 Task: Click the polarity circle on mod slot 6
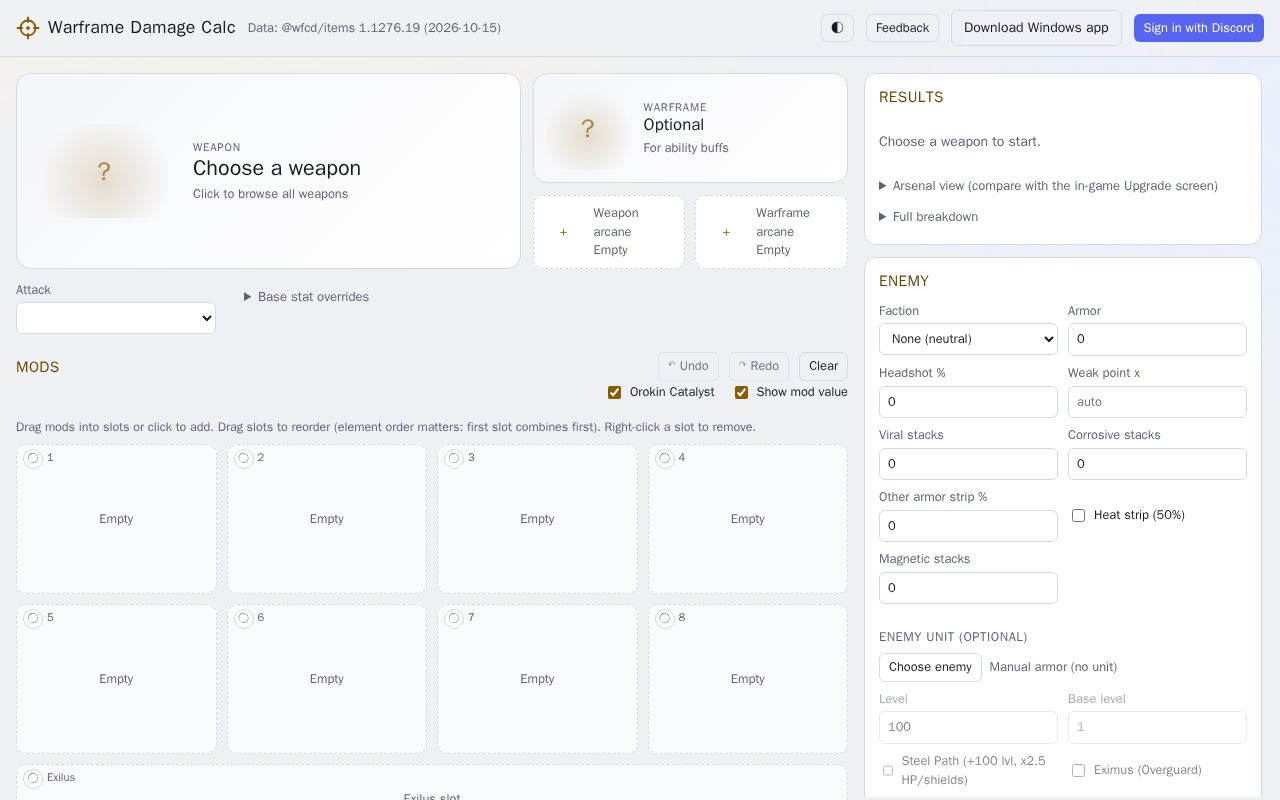[243, 618]
